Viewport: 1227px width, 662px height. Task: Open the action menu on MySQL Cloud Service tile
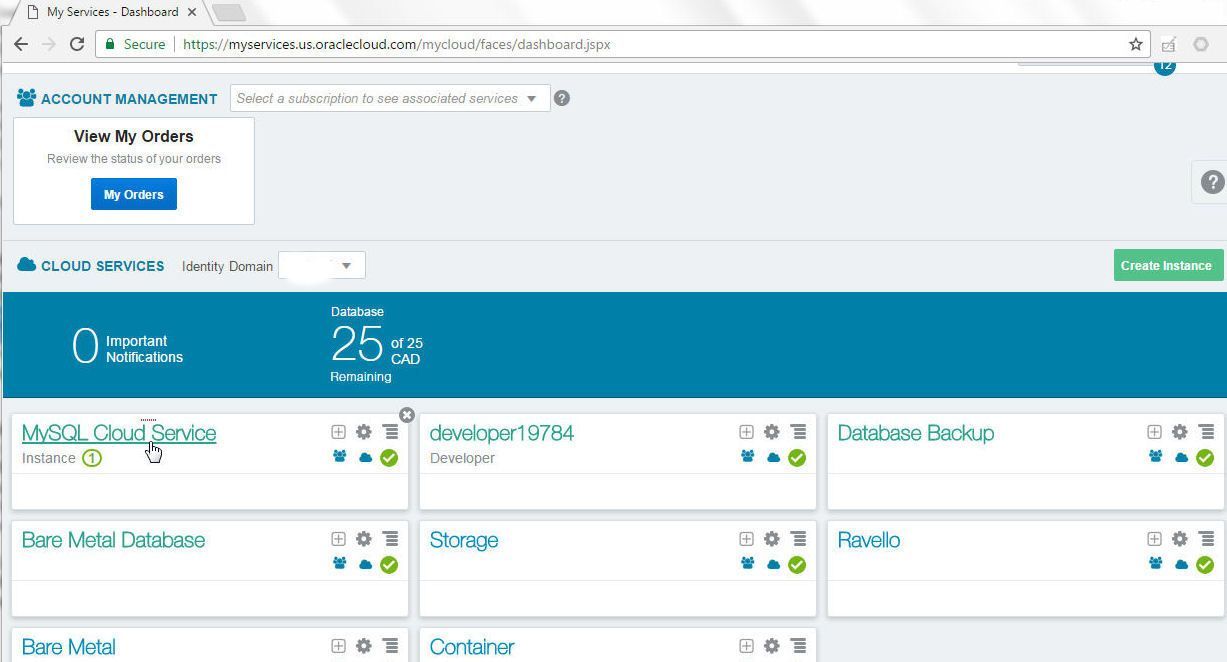[x=390, y=432]
